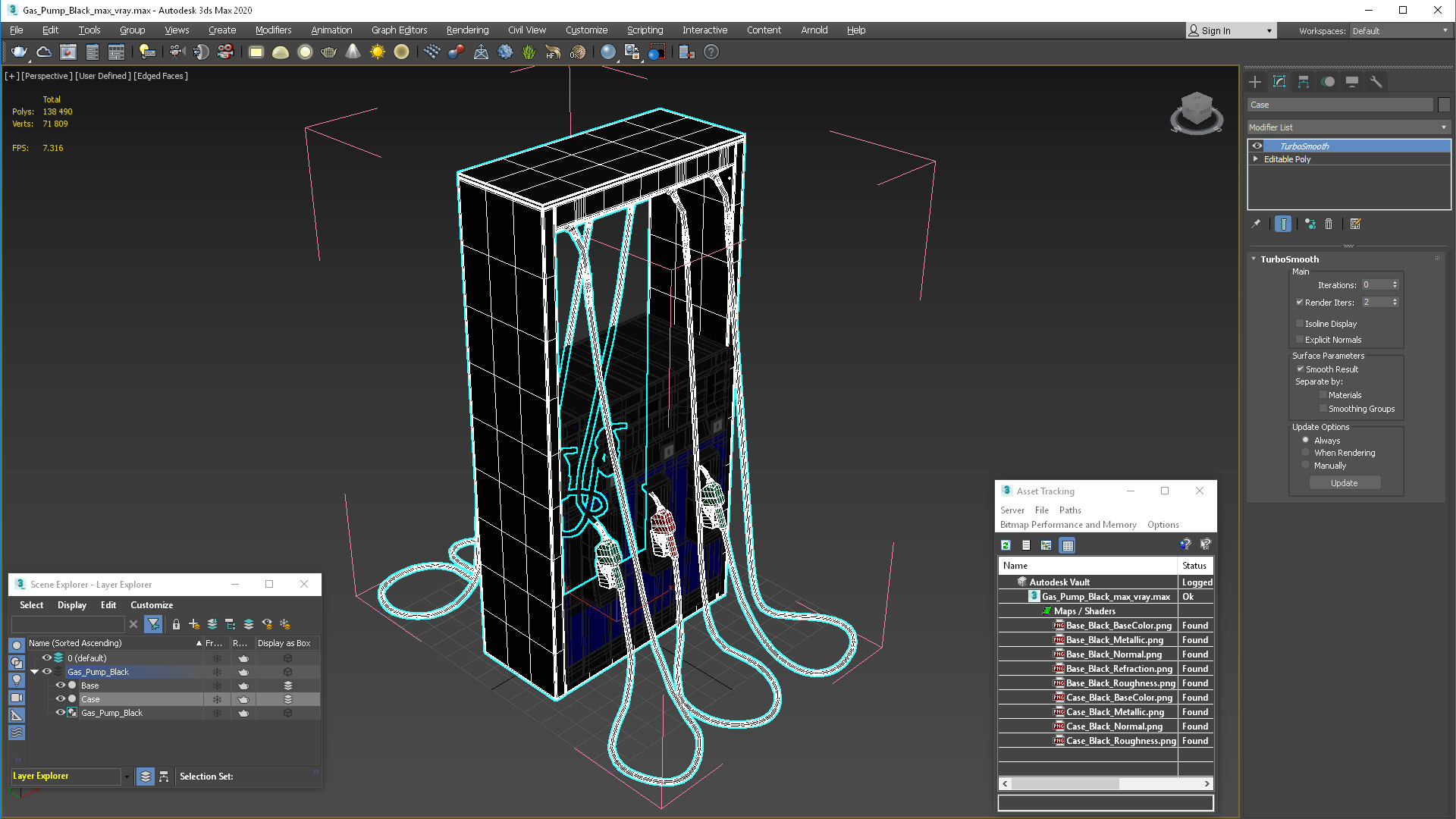
Task: Click the red camera icon in toolbar
Action: [x=225, y=52]
